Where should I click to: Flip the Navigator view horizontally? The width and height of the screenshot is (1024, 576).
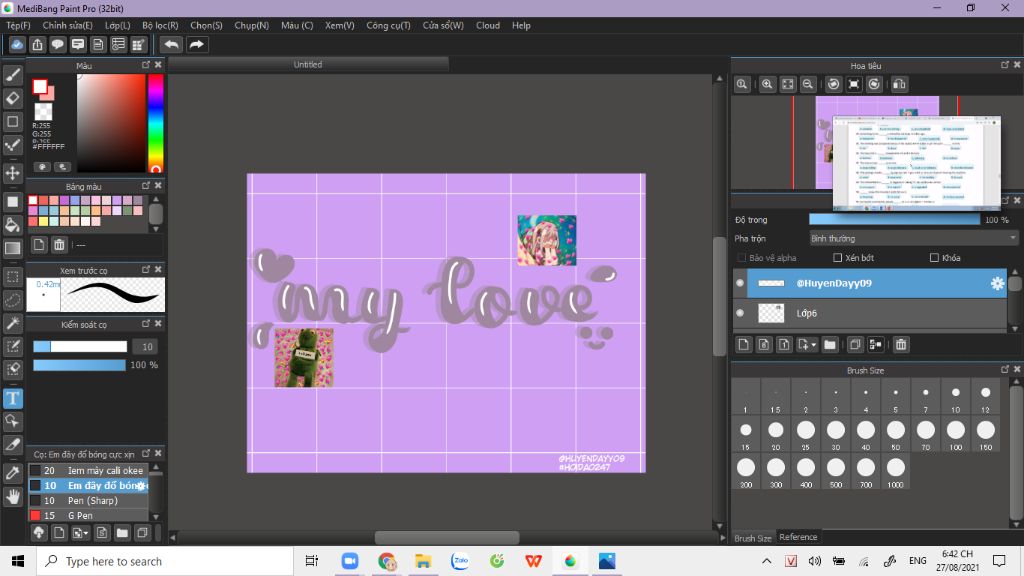click(899, 84)
